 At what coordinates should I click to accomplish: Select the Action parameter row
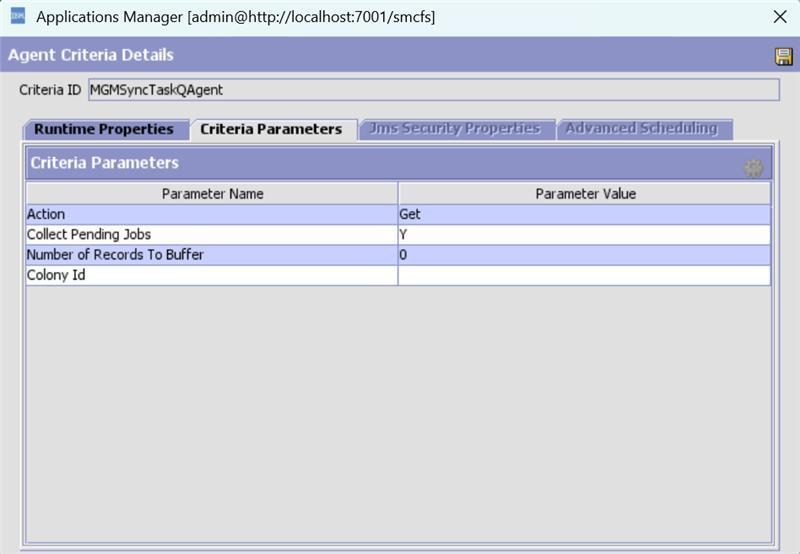pos(212,214)
